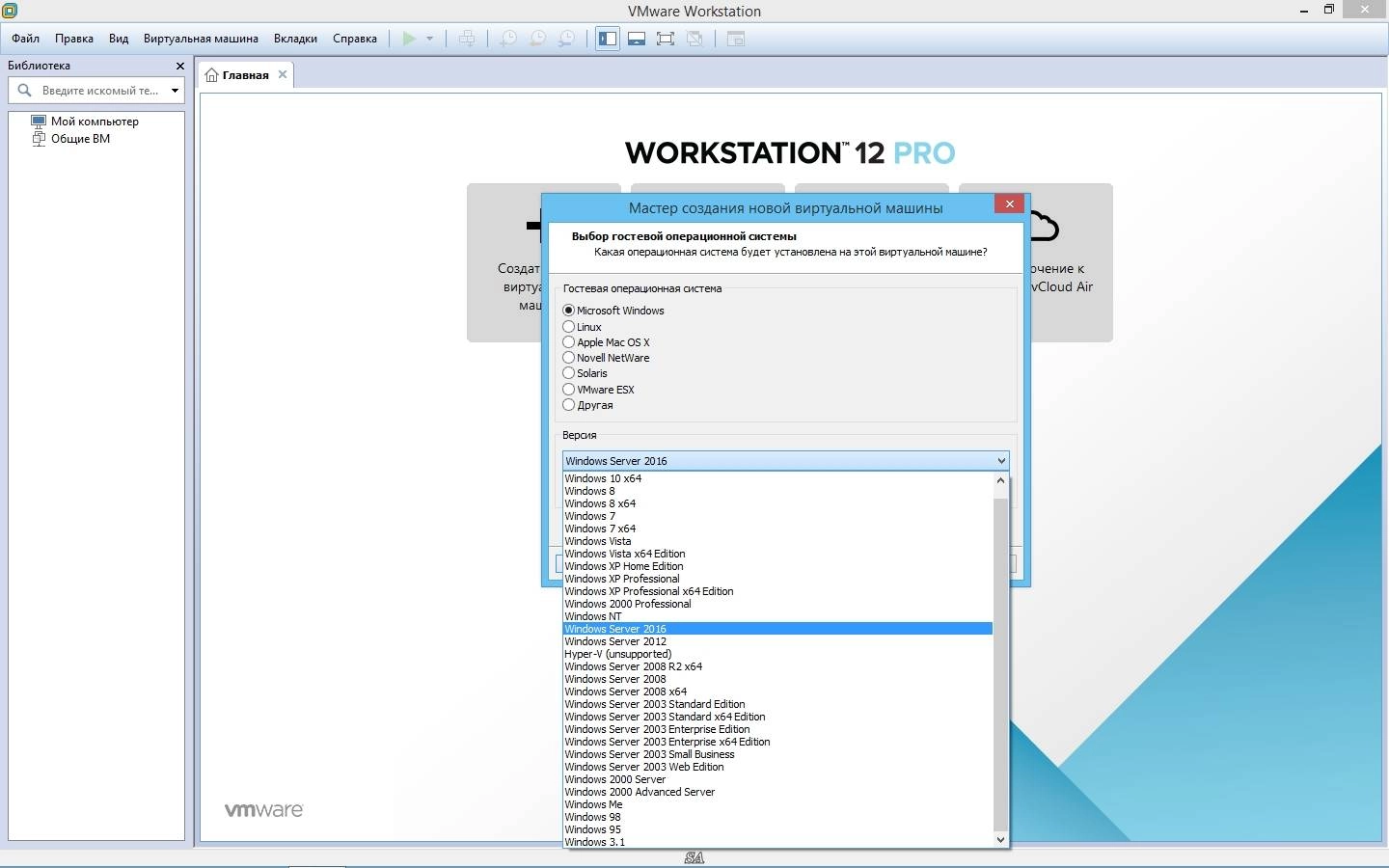This screenshot has height=868, width=1389.
Task: Click the green Power On play icon
Action: click(409, 39)
